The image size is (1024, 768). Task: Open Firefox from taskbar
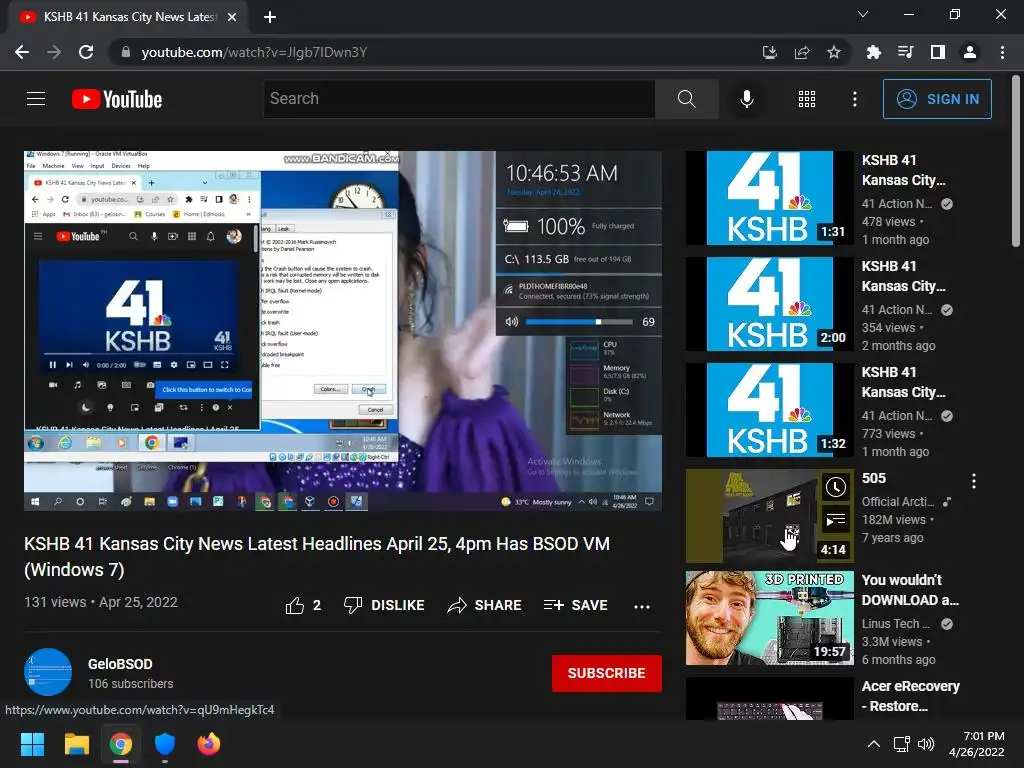pos(208,744)
